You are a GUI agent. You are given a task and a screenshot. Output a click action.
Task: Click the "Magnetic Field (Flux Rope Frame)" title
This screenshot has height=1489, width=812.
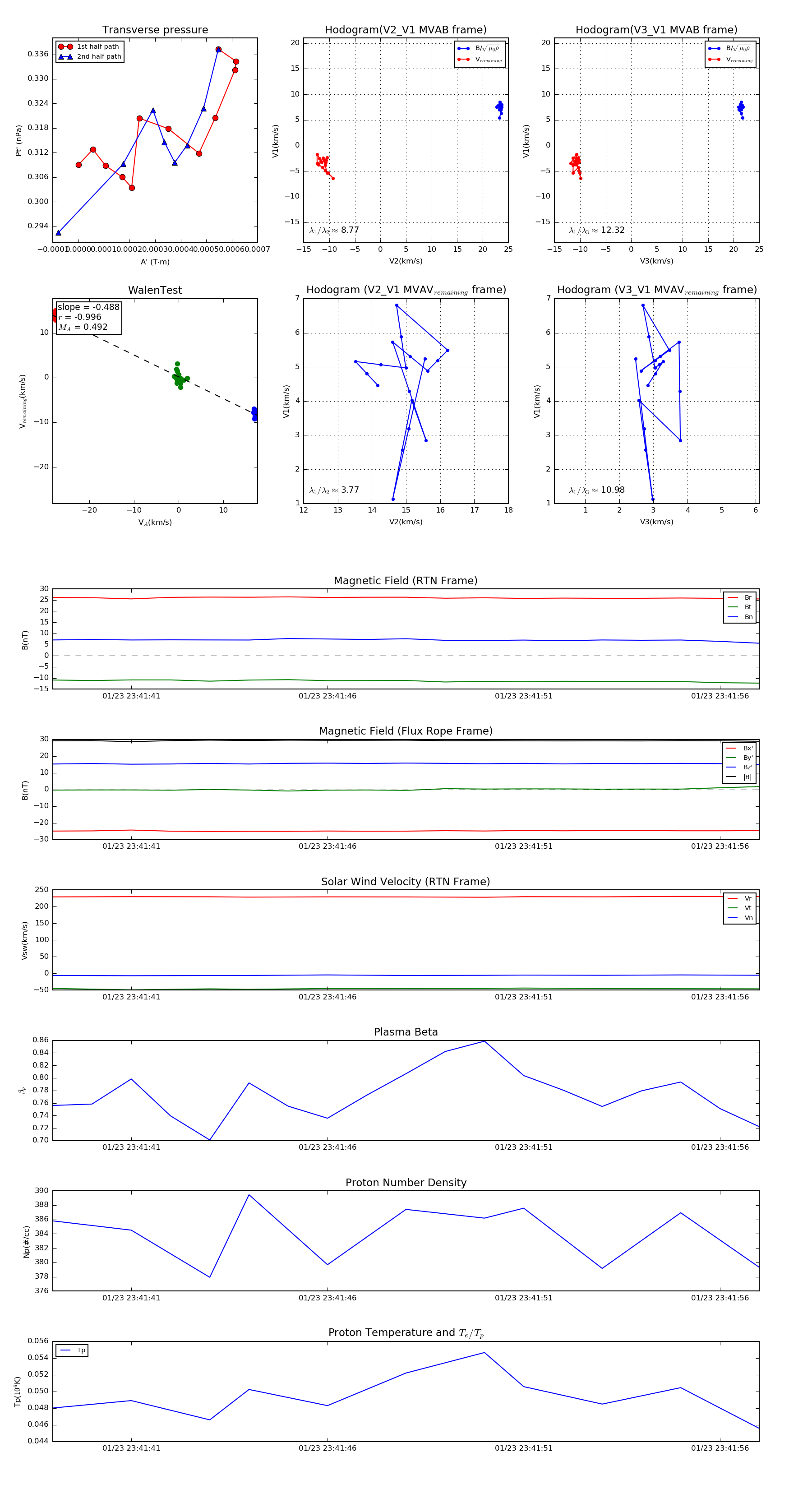click(x=406, y=731)
